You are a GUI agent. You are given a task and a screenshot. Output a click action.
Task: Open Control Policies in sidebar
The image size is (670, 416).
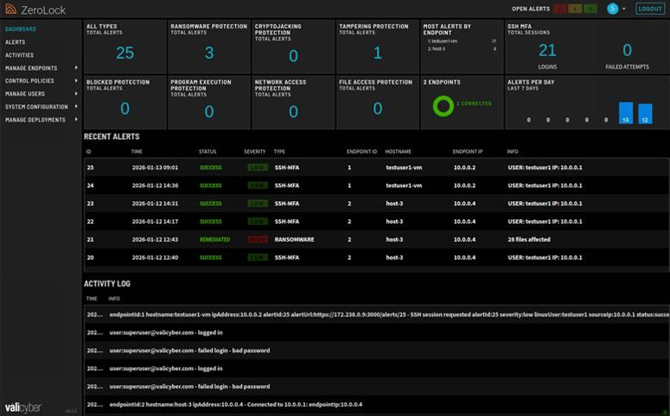point(29,81)
